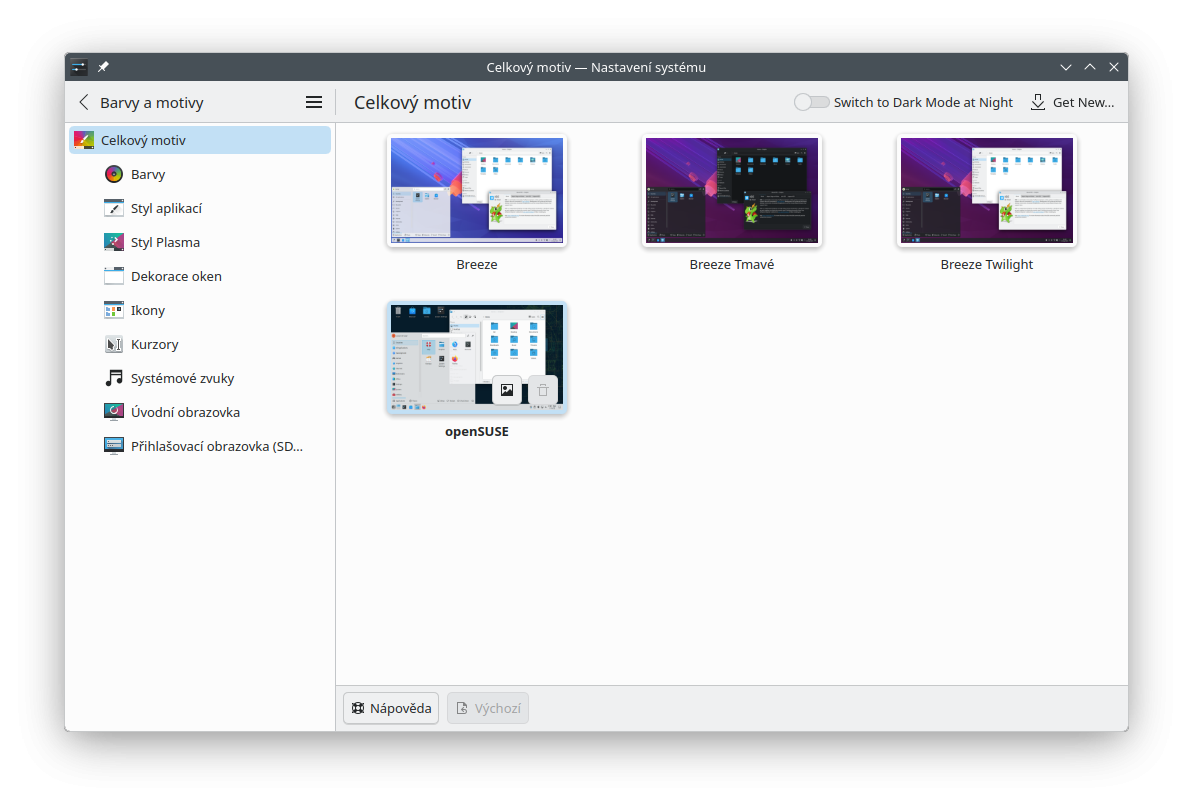Image resolution: width=1193 pixels, height=808 pixels.
Task: Click the Úvodní obrazovka icon
Action: 113,412
